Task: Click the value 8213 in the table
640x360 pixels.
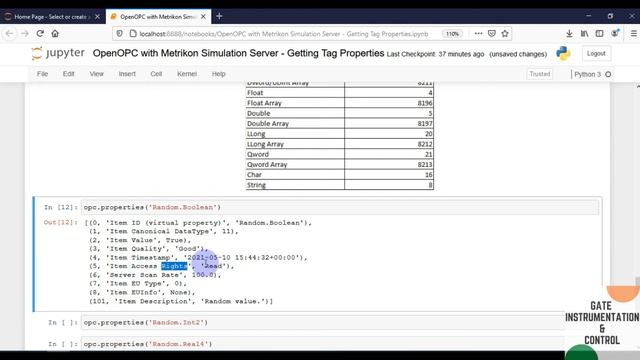Action: (x=424, y=164)
